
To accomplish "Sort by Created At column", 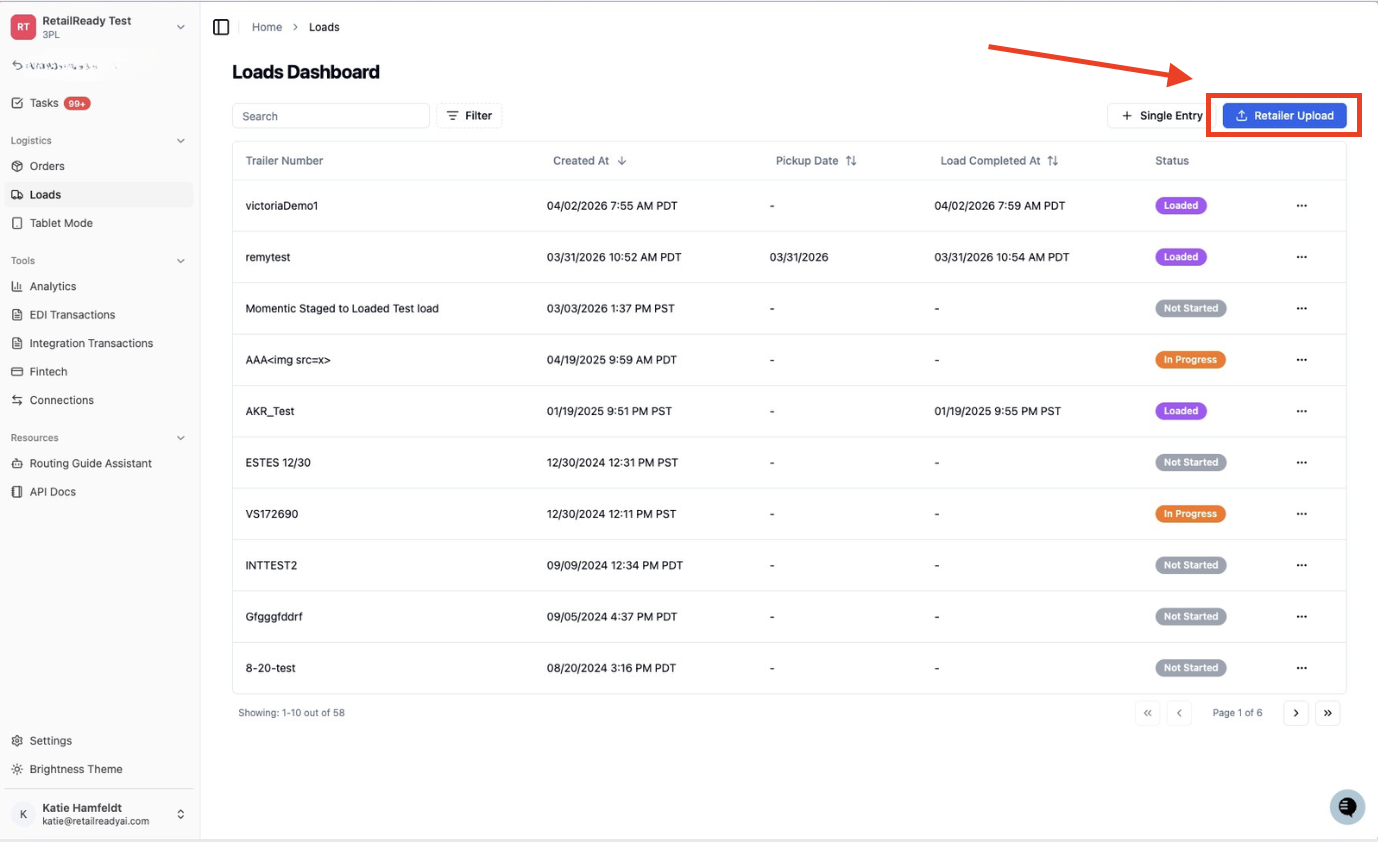I will coord(590,161).
